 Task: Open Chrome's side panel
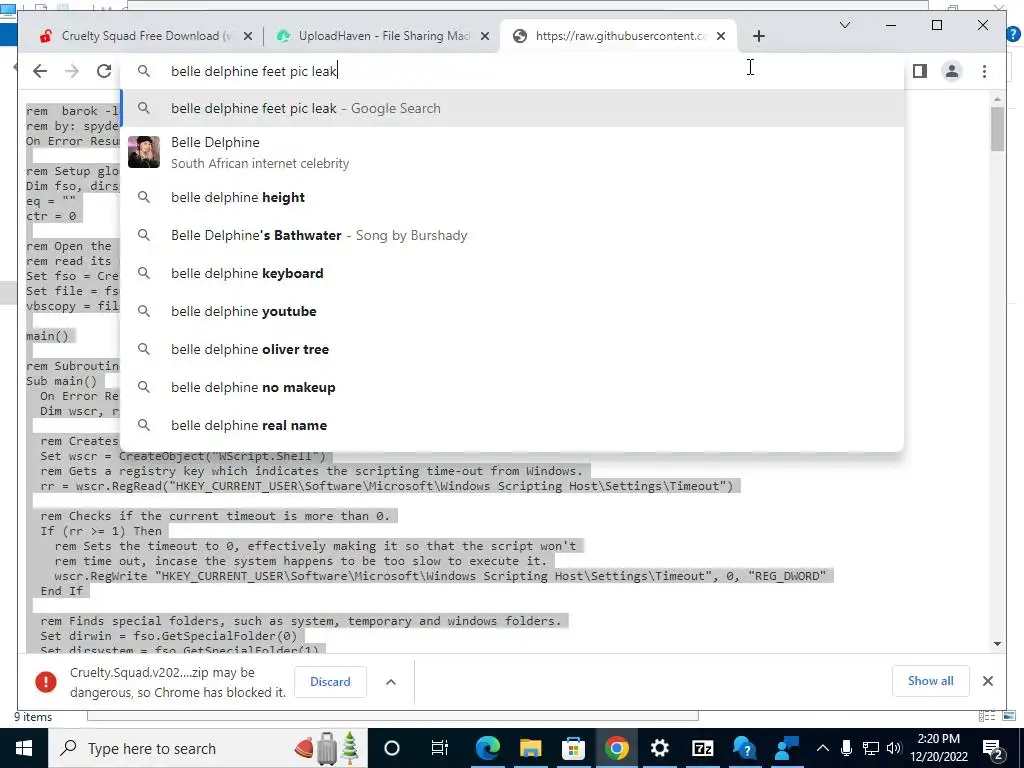pos(920,71)
